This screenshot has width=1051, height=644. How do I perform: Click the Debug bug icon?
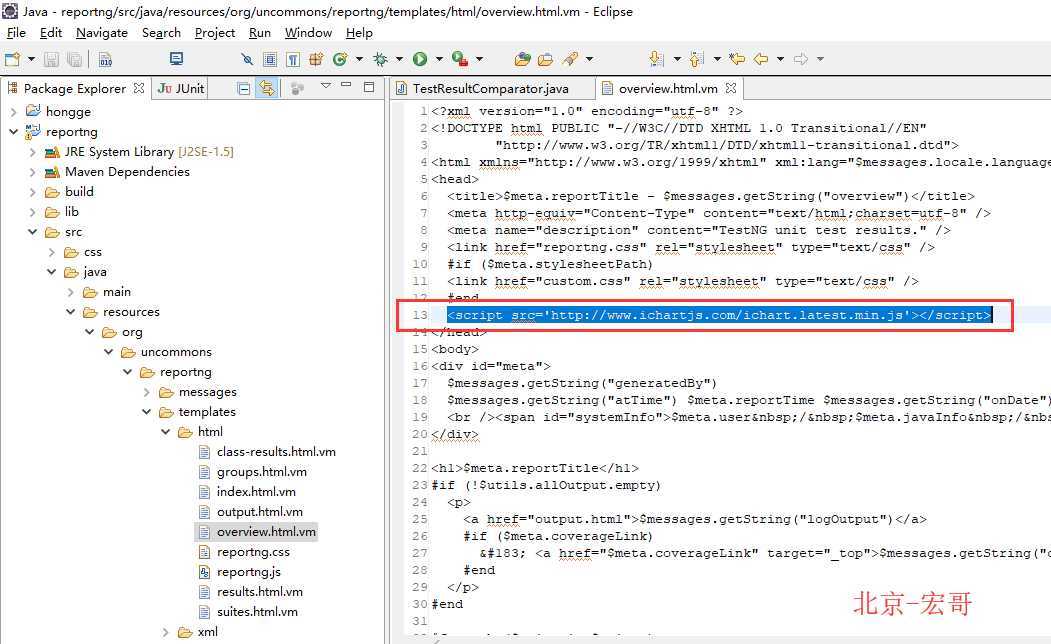click(380, 60)
